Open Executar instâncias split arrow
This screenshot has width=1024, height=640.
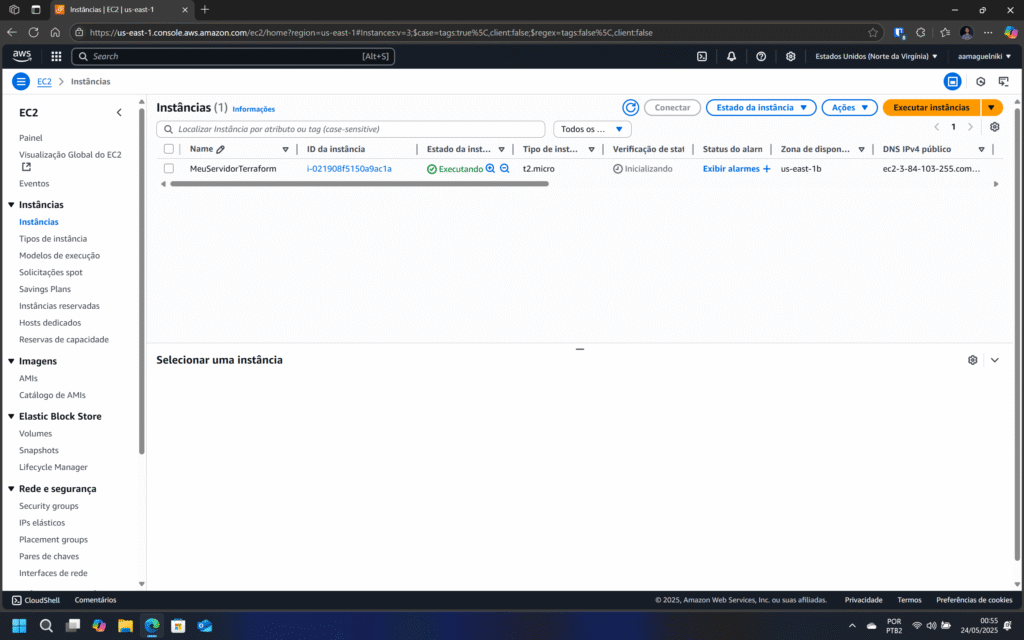991,108
